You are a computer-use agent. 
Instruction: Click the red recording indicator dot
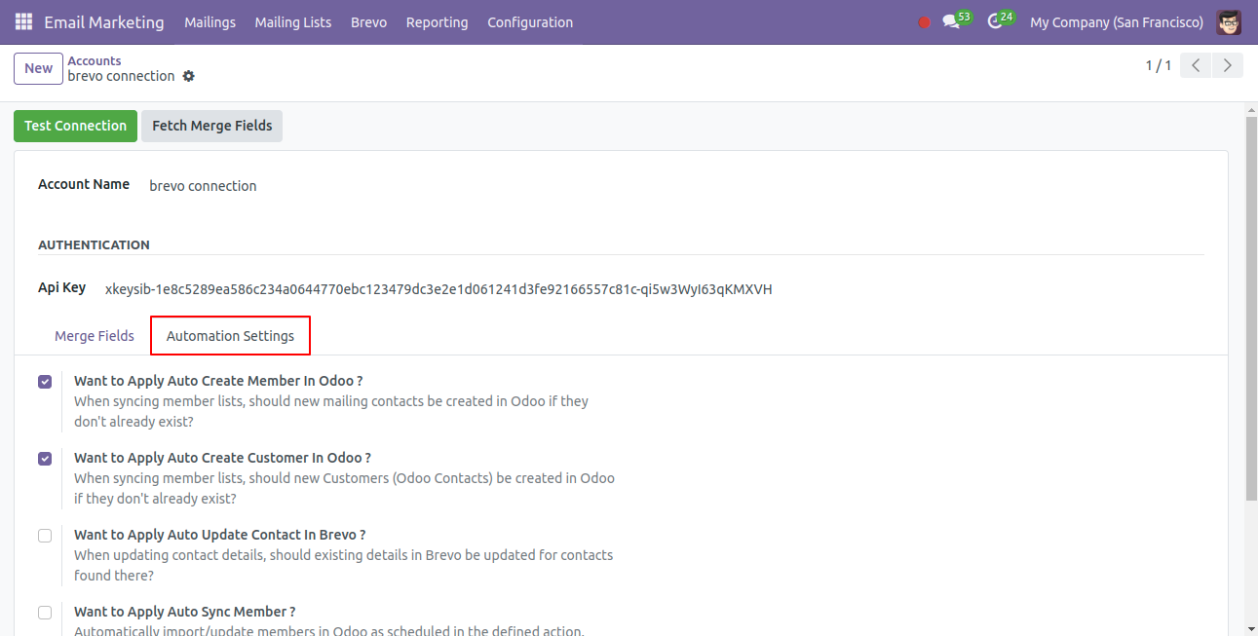[x=924, y=22]
